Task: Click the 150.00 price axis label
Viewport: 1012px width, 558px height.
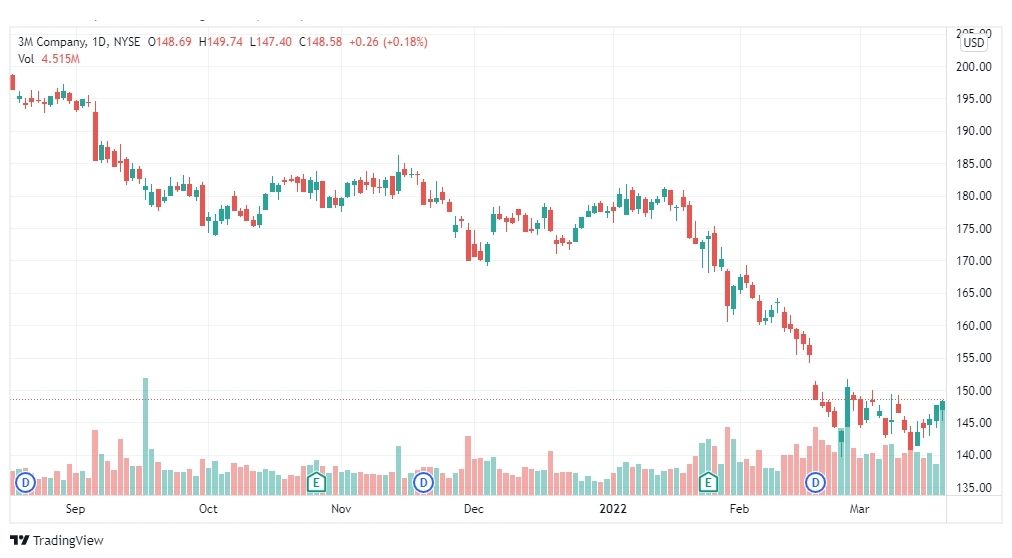Action: pos(974,390)
